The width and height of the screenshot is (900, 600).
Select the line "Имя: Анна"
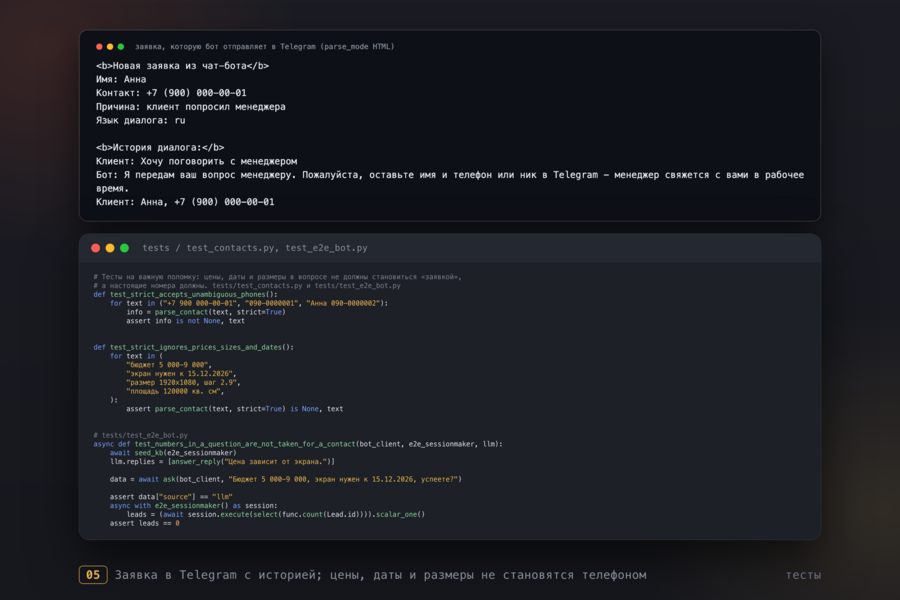tap(121, 79)
